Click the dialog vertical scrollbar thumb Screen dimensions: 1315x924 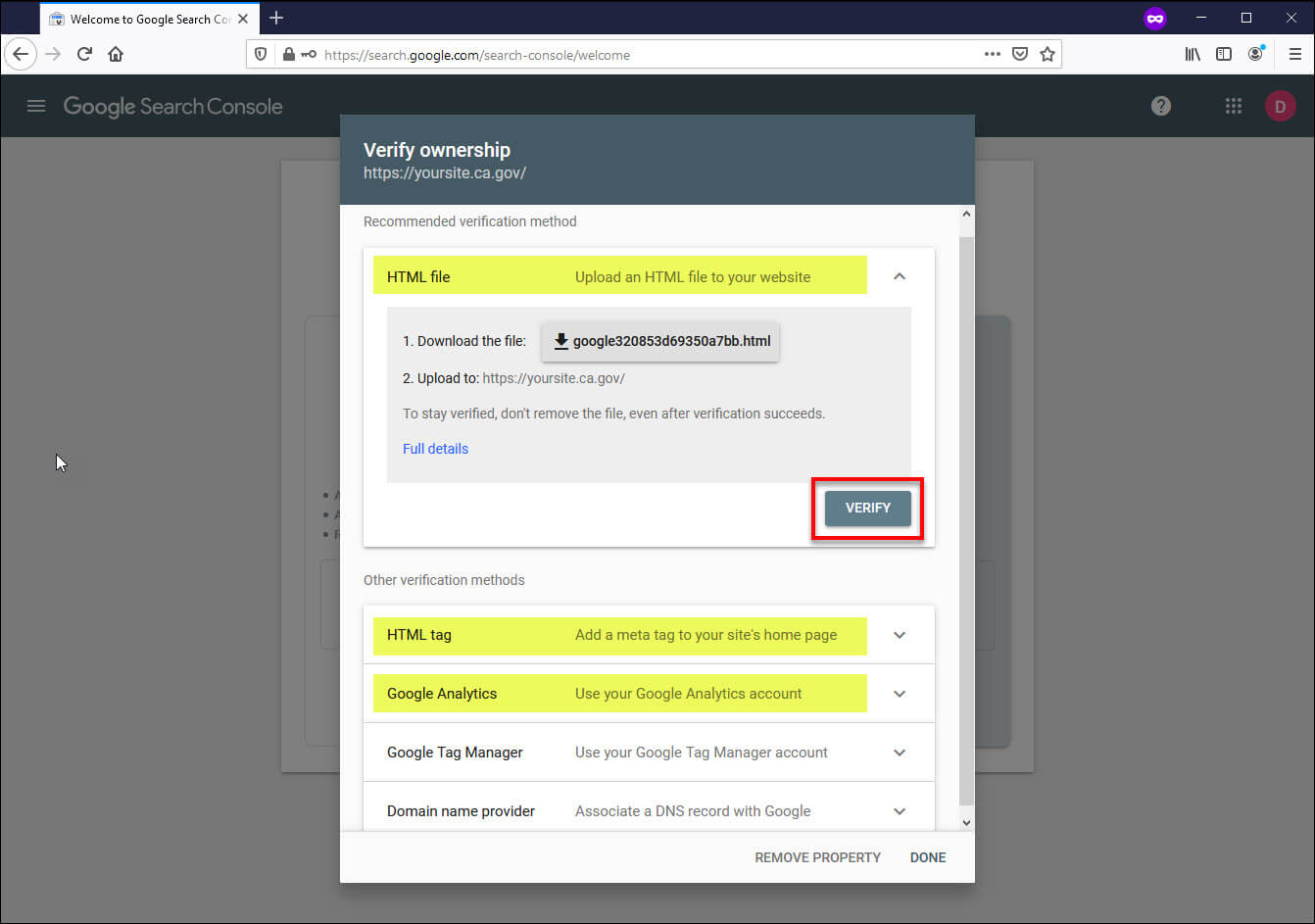966,519
